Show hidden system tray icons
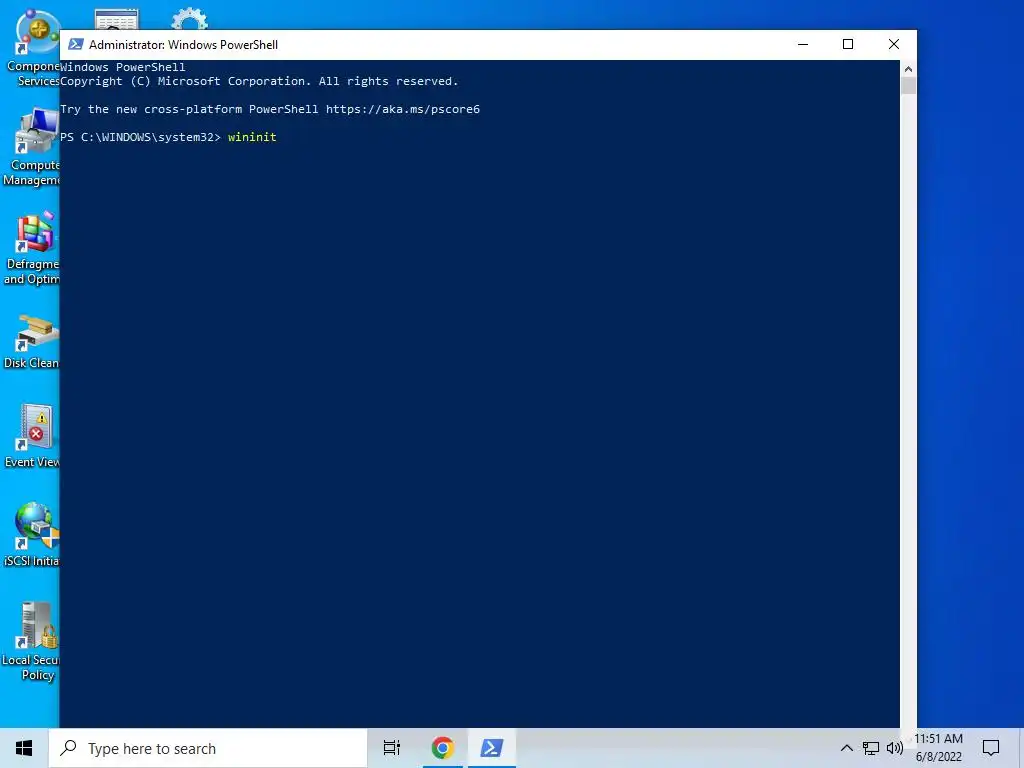Image resolution: width=1024 pixels, height=768 pixels. pos(846,748)
